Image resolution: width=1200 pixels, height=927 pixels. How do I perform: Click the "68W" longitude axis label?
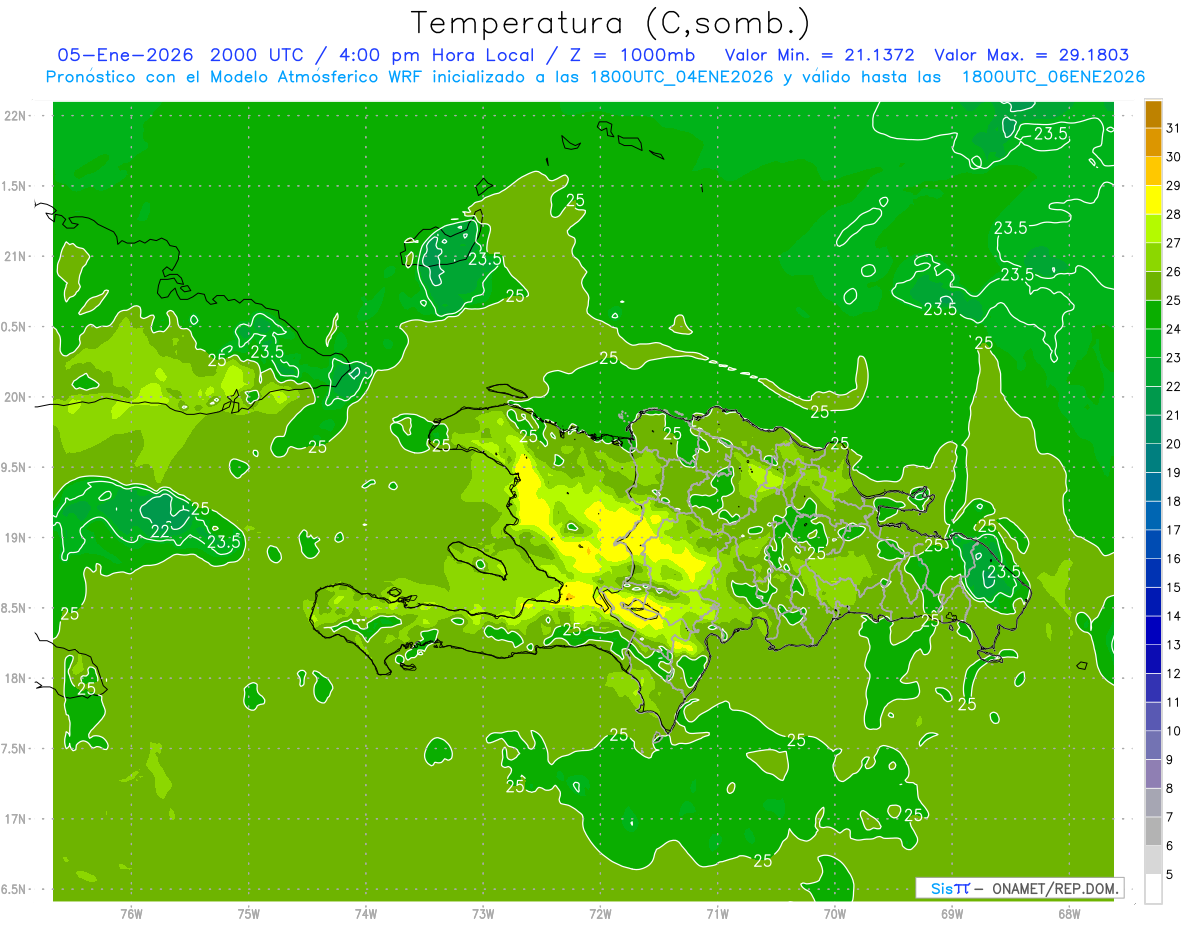1069,913
